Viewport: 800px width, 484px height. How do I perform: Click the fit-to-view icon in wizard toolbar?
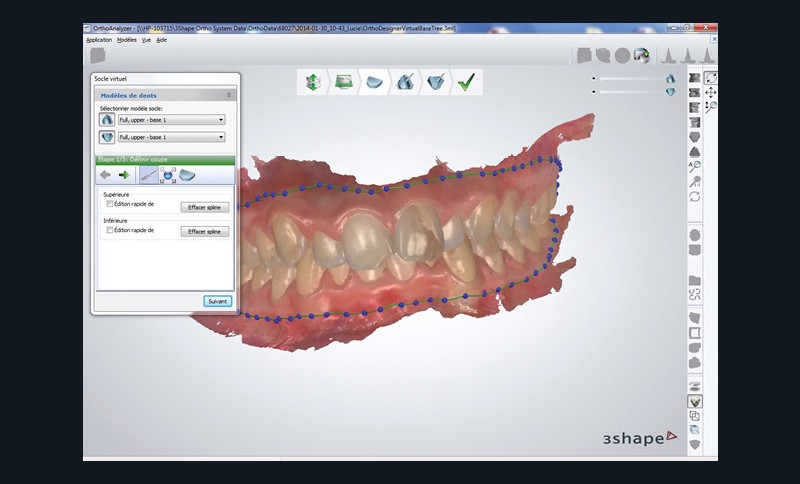tap(168, 175)
